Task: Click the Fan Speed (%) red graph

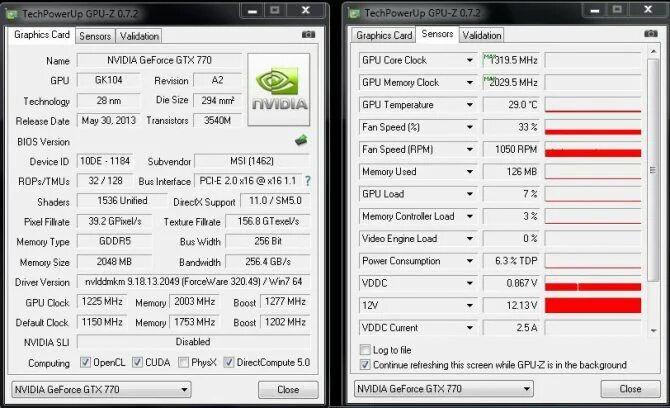Action: click(593, 127)
